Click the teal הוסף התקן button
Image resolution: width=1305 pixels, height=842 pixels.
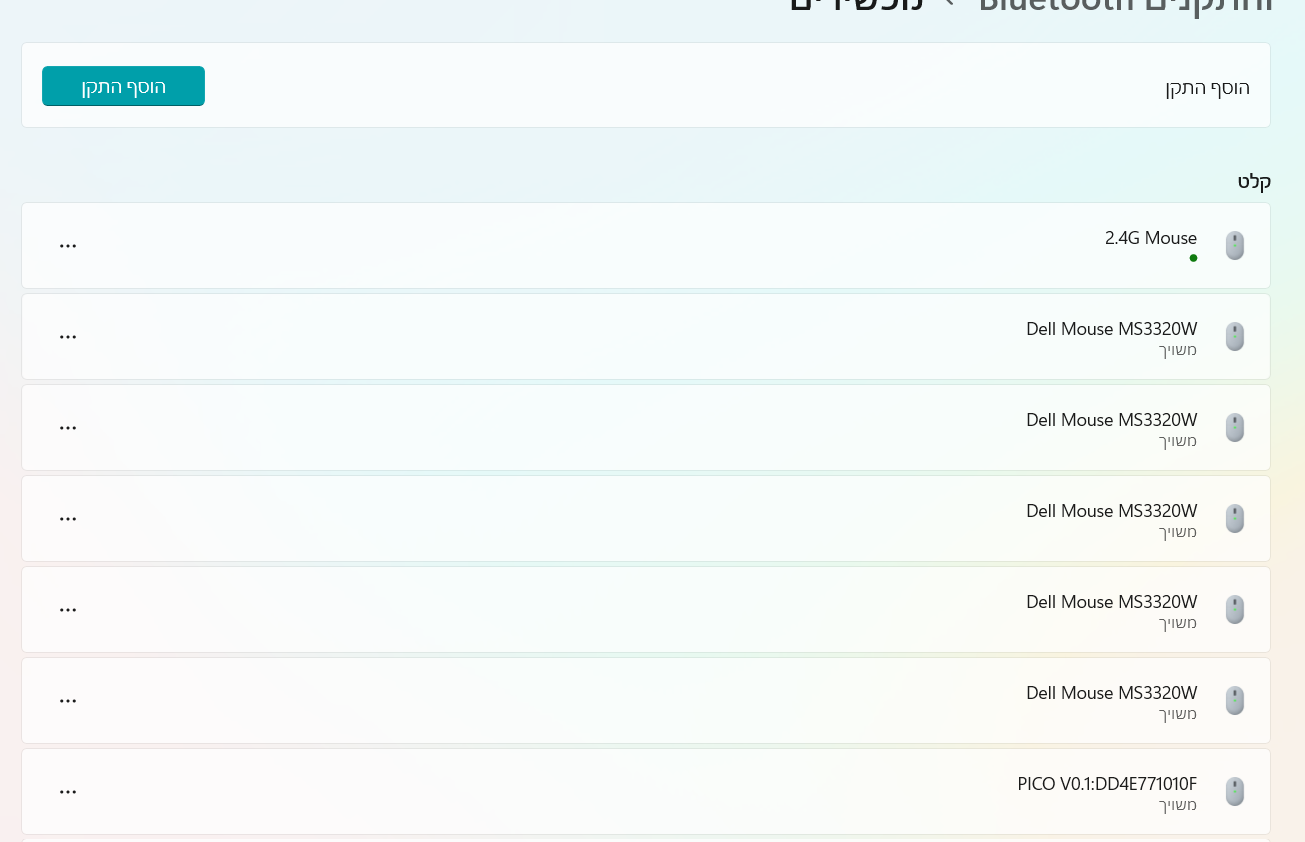tap(123, 86)
